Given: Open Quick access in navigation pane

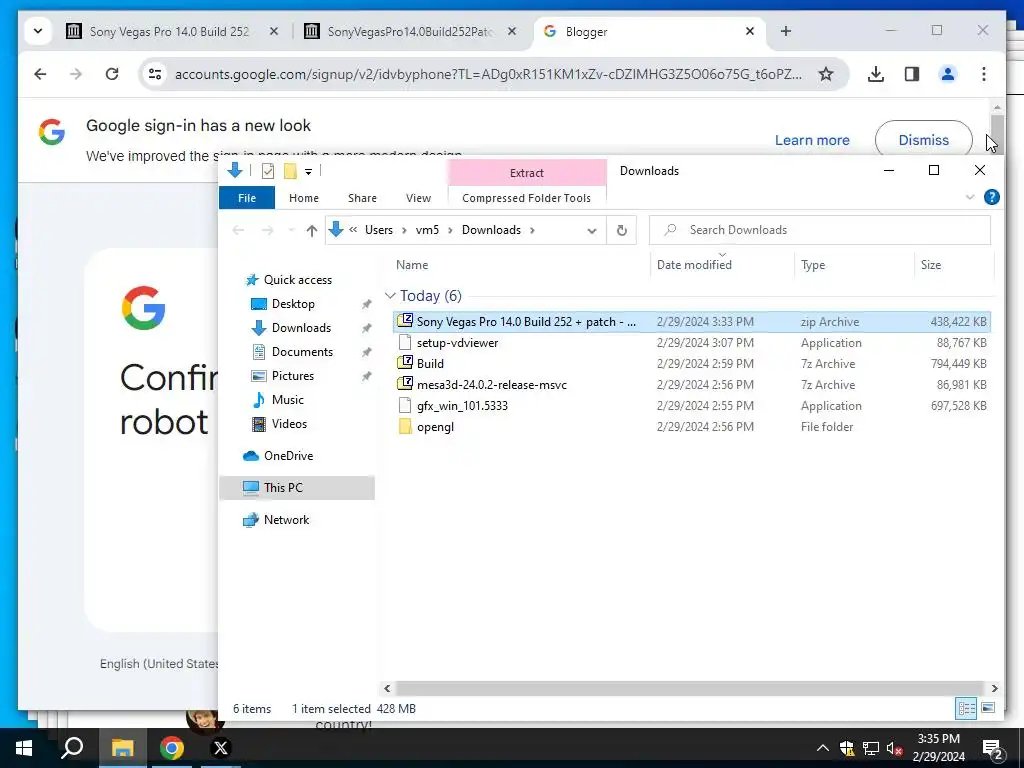Looking at the screenshot, I should point(297,280).
